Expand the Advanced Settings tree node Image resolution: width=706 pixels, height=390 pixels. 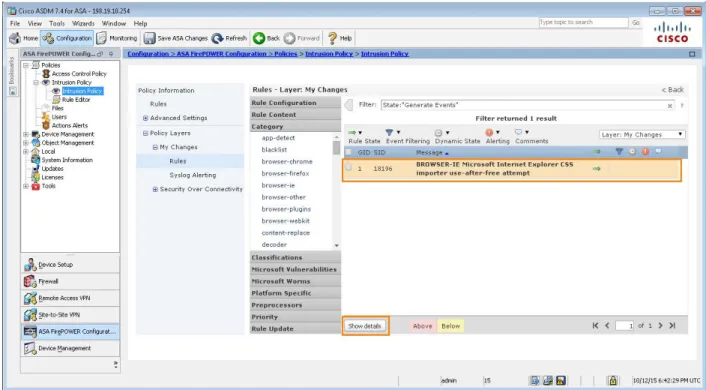pyautogui.click(x=145, y=118)
